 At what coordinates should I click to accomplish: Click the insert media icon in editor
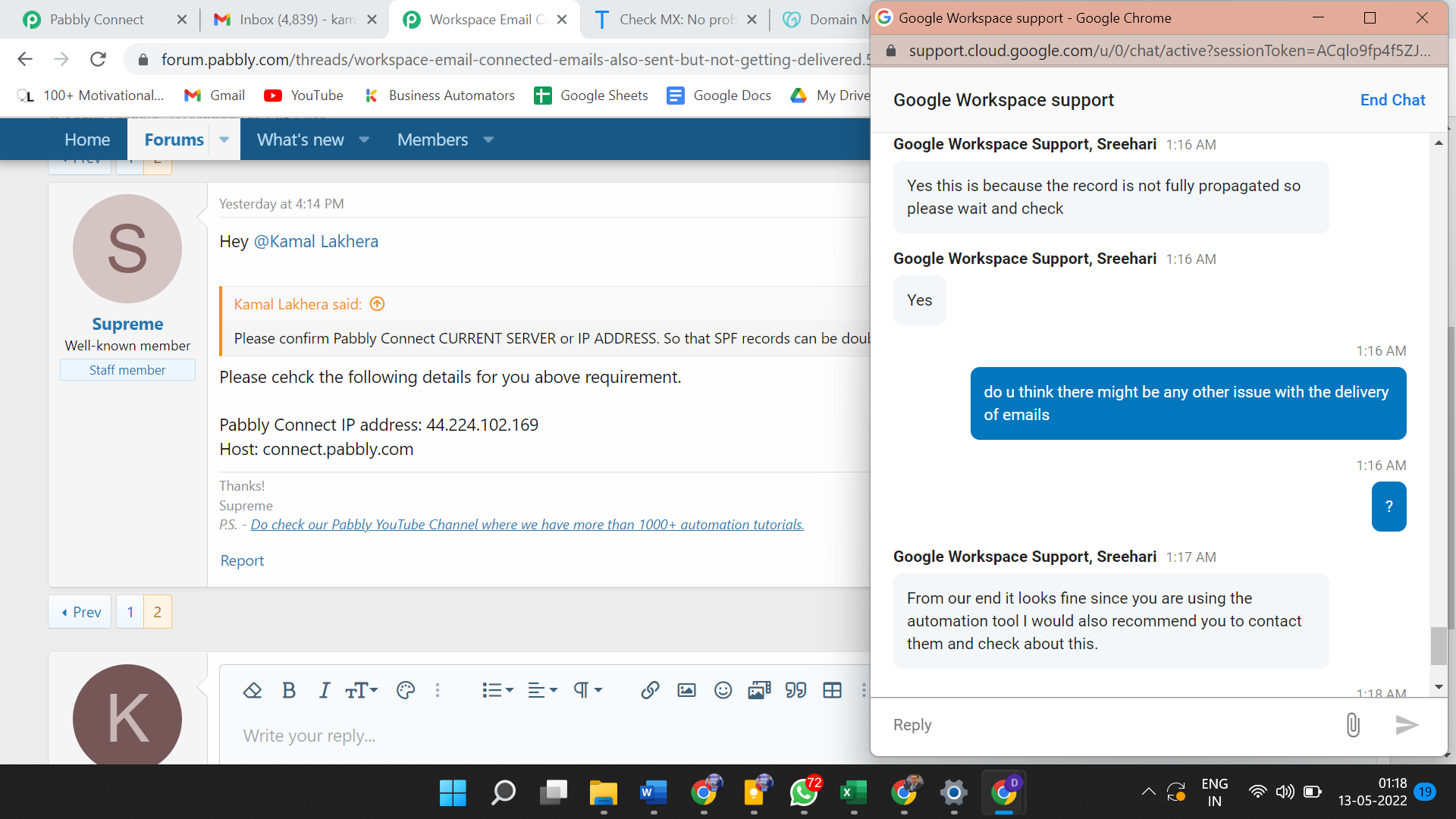tap(759, 690)
